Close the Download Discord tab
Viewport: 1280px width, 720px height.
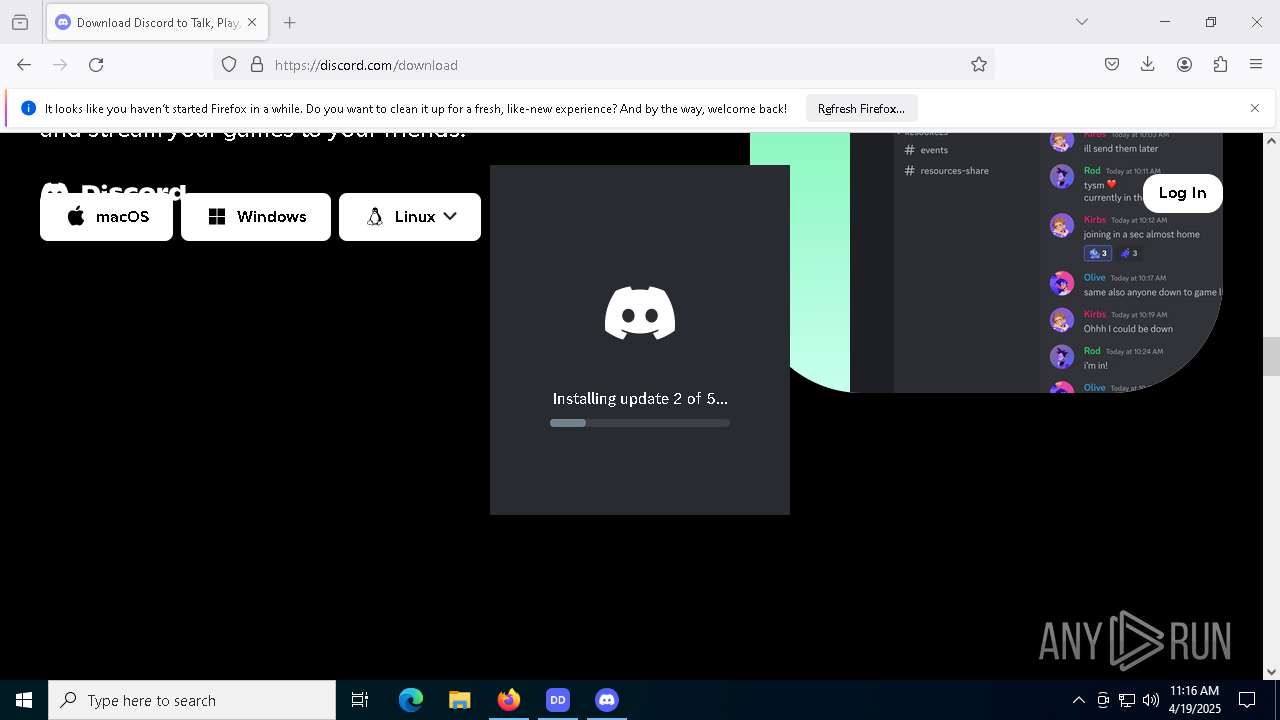coord(252,22)
